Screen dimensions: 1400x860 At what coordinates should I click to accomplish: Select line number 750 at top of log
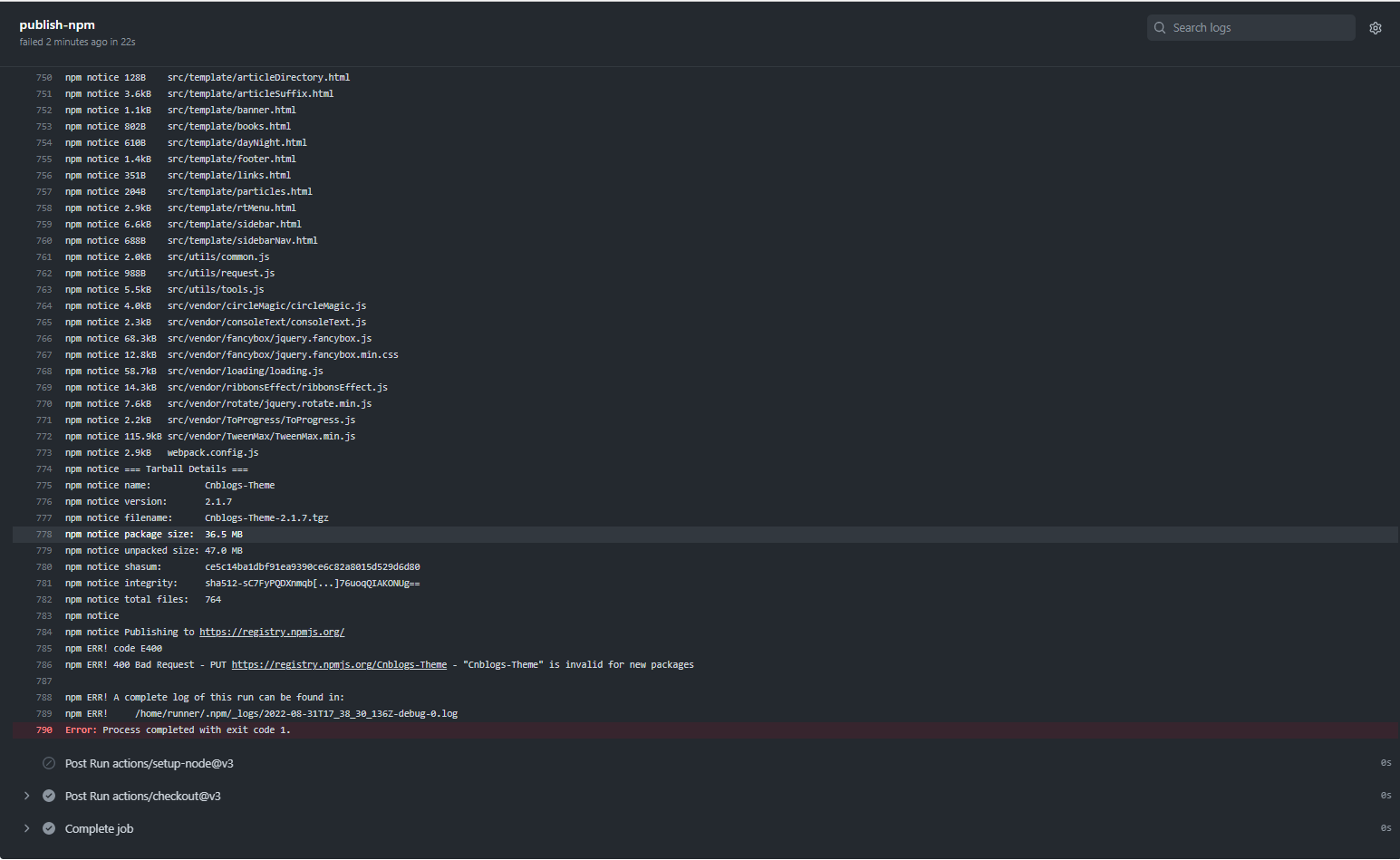[43, 78]
